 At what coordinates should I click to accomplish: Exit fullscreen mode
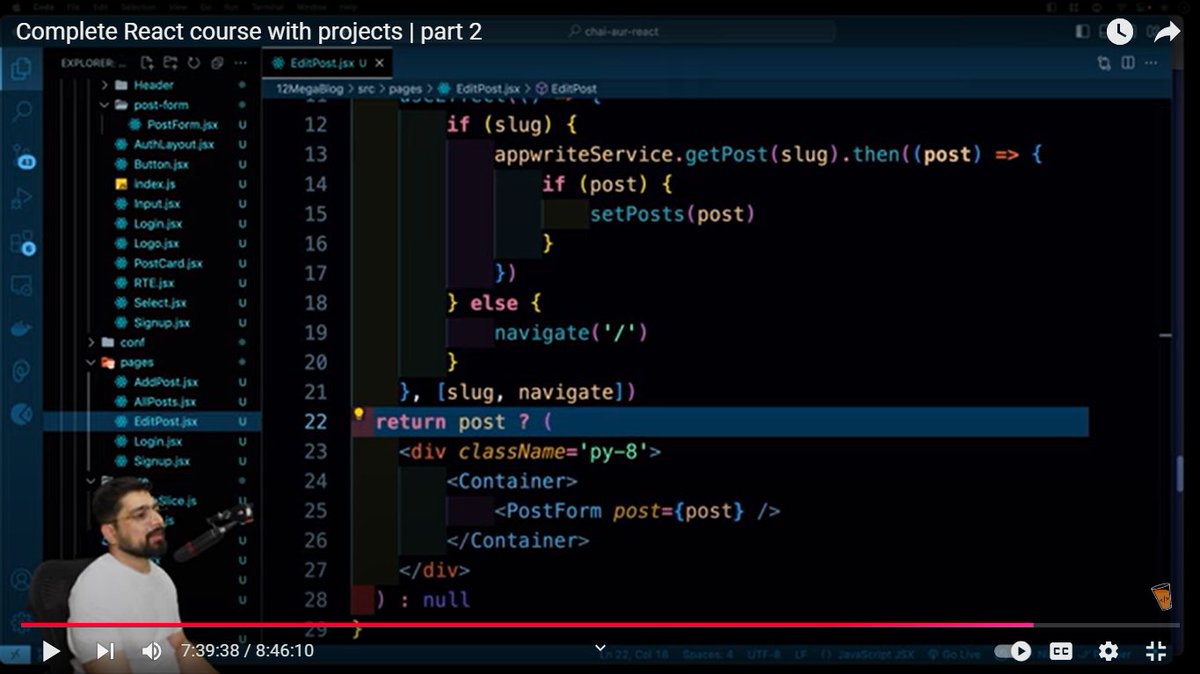(x=1156, y=651)
